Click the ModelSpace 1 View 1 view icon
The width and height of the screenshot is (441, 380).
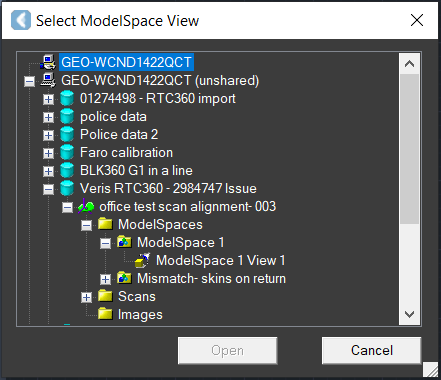coord(143,260)
